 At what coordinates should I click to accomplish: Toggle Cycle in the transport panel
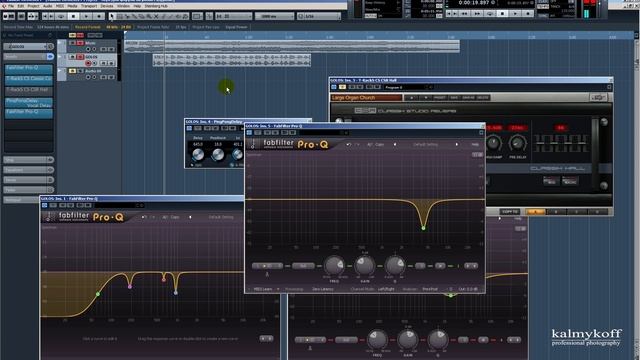(490, 13)
